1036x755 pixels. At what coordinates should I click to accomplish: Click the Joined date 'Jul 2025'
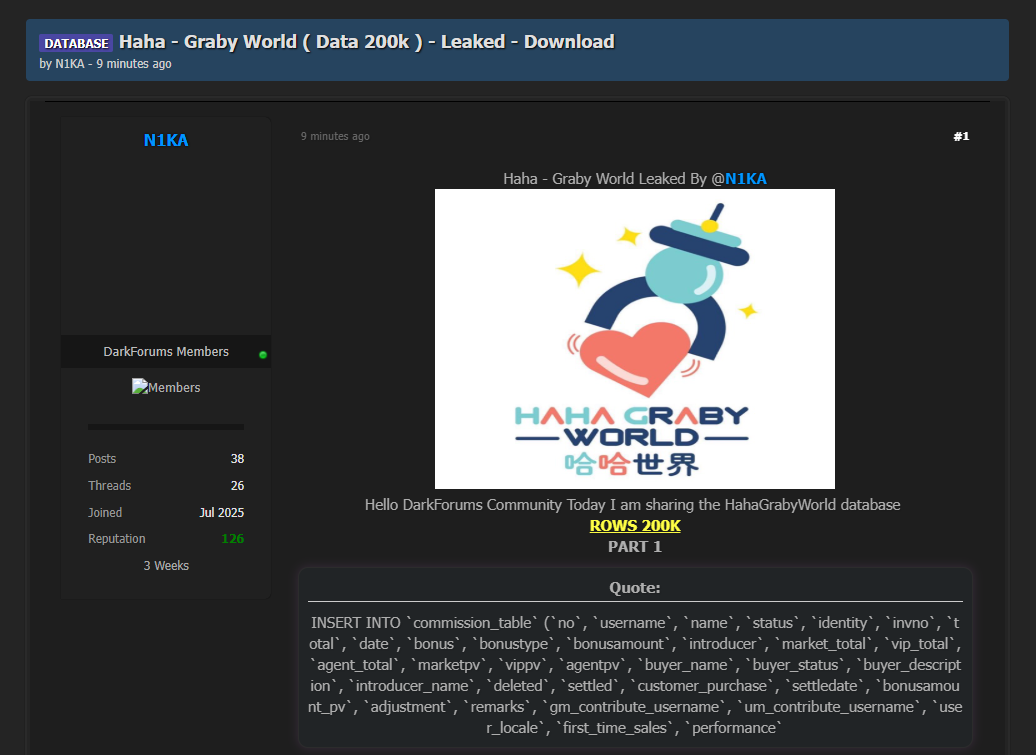coord(221,513)
